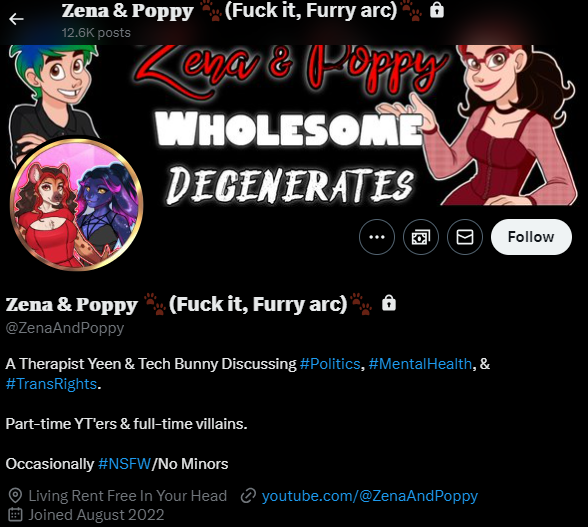Click the lock icon in header title
This screenshot has height=527, width=588.
[x=437, y=10]
